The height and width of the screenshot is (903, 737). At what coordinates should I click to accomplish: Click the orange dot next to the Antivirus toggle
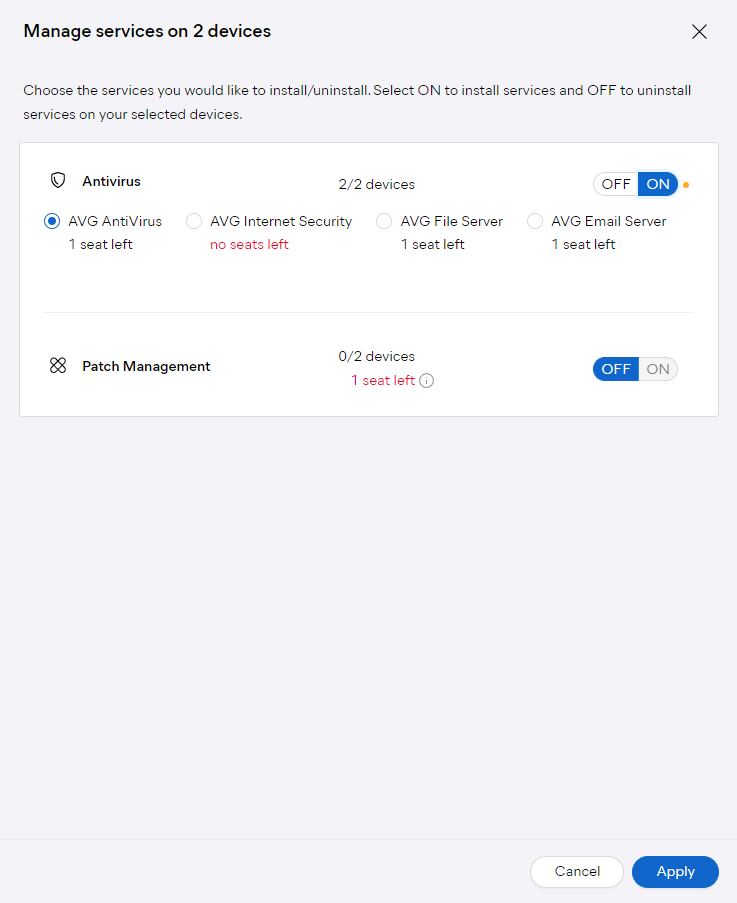tap(687, 184)
